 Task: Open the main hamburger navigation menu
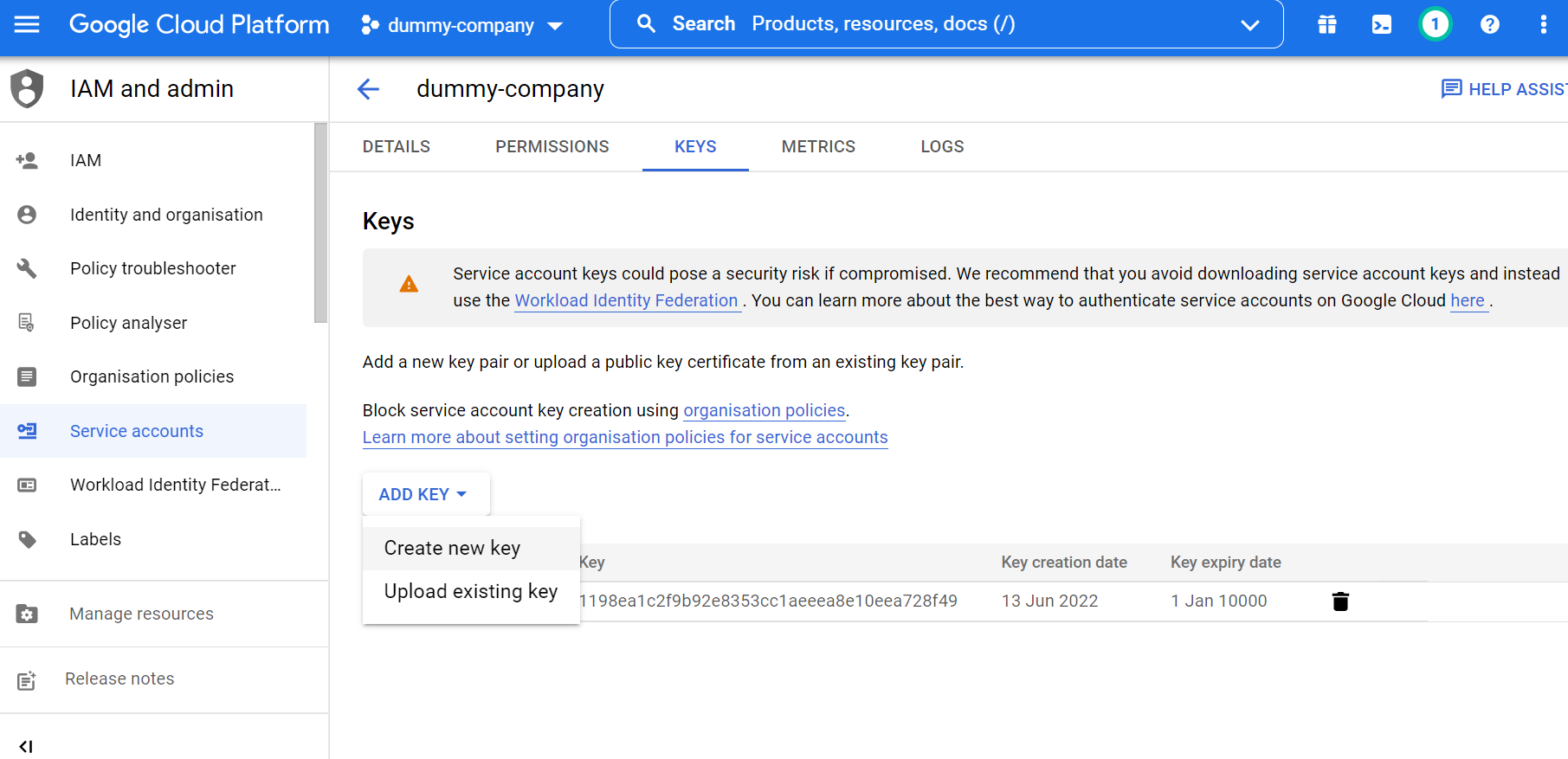pos(27,24)
